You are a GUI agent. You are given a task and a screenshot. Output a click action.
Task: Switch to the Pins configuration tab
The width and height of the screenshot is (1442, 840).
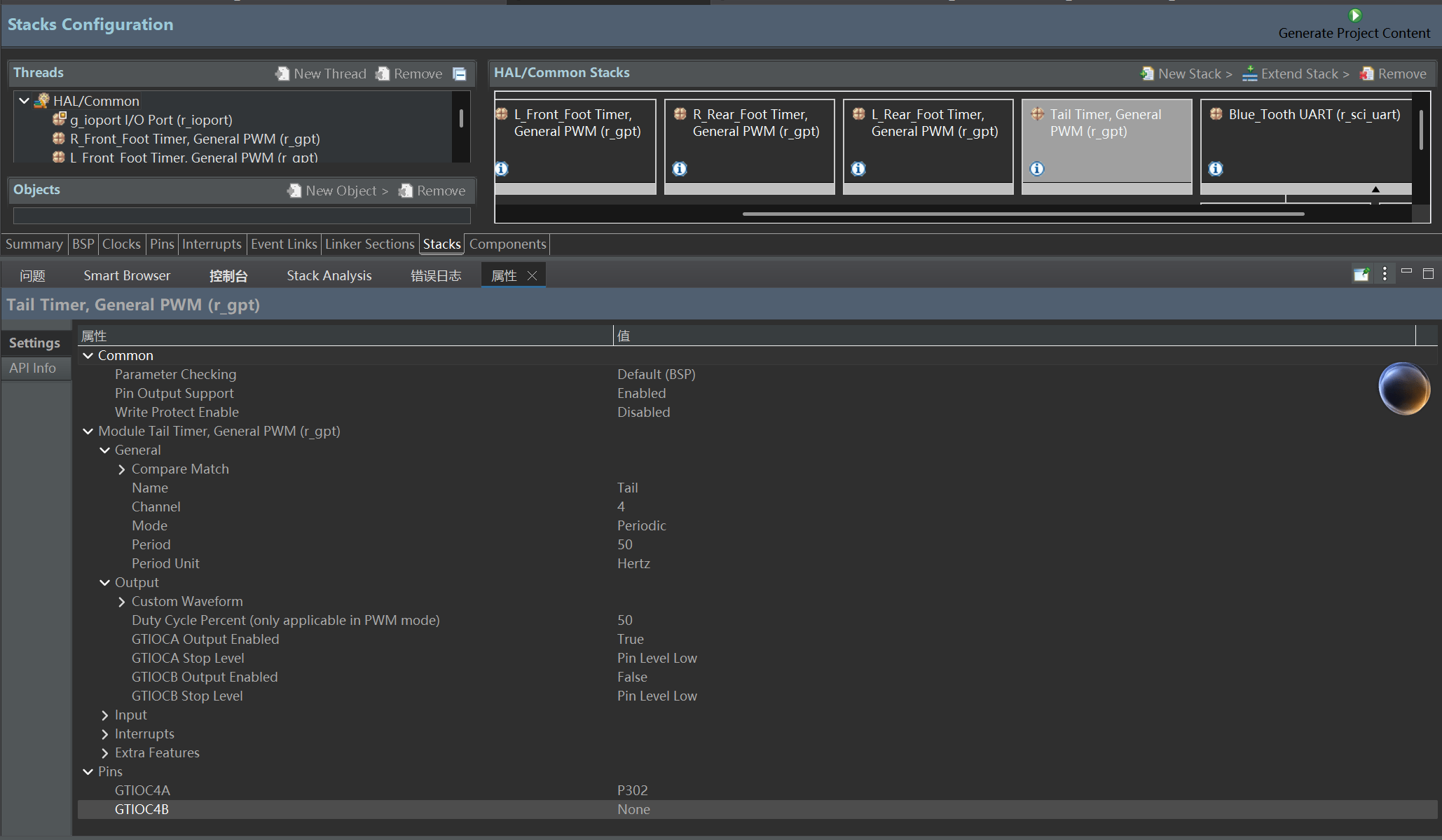tap(161, 244)
